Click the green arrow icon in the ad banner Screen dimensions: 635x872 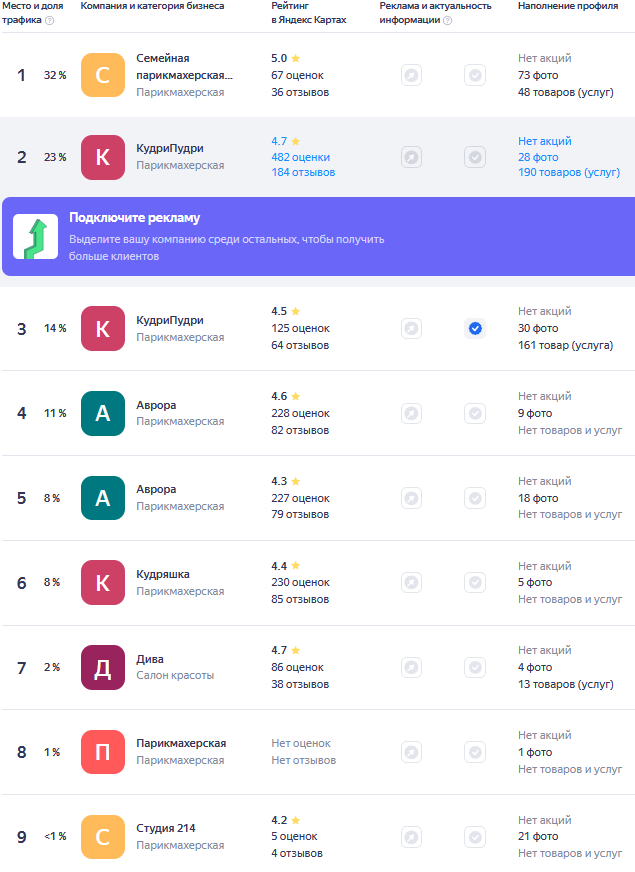35,236
